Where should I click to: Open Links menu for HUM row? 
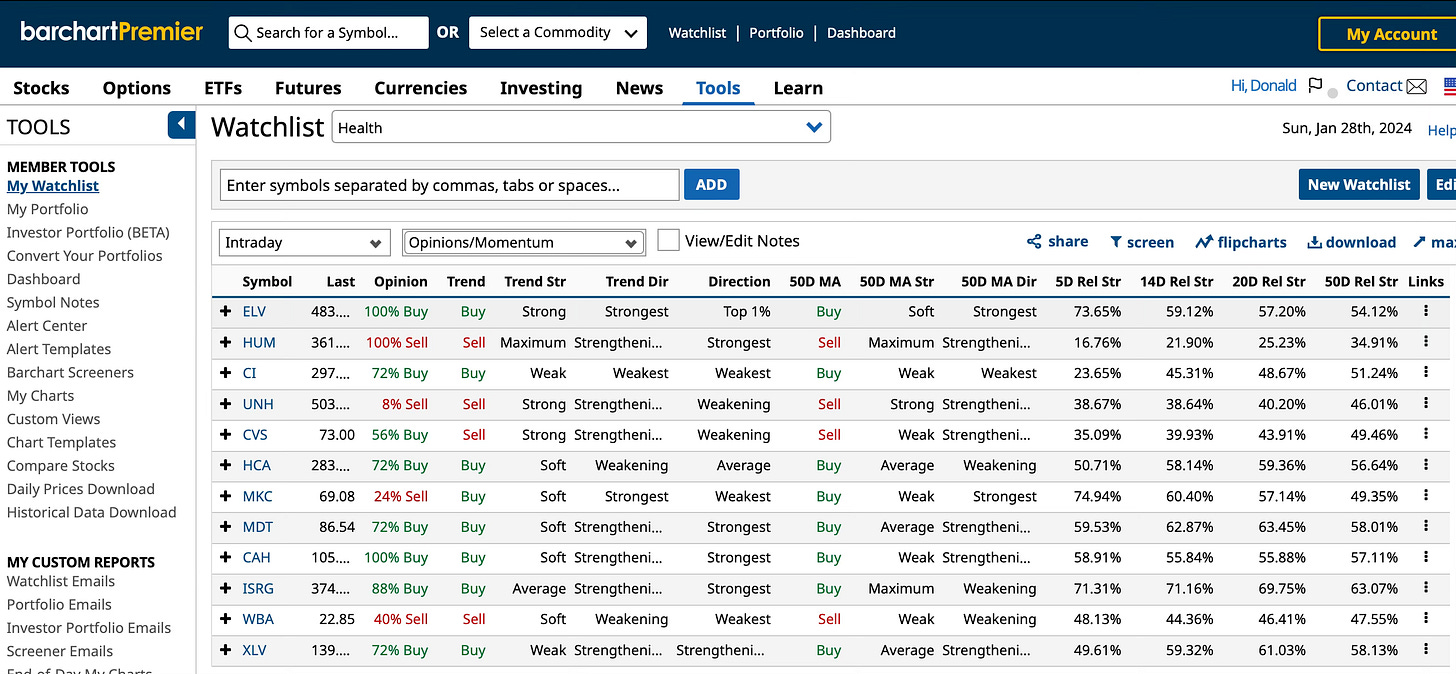pos(1425,342)
